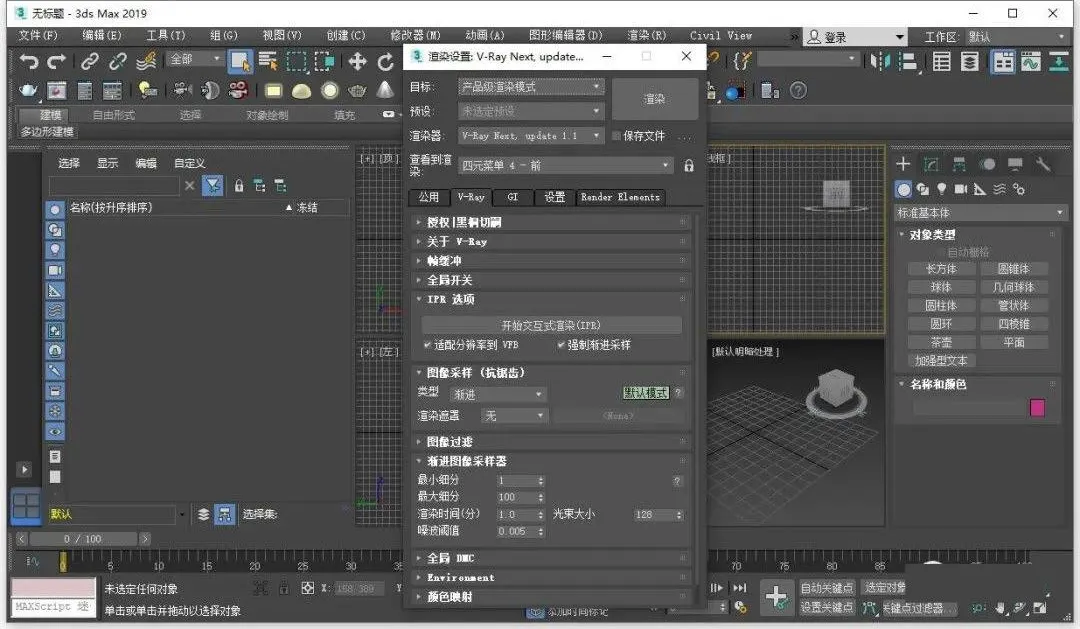Collapse the IPR 选项 rollout
Viewport: 1080px width, 629px height.
pyautogui.click(x=551, y=299)
